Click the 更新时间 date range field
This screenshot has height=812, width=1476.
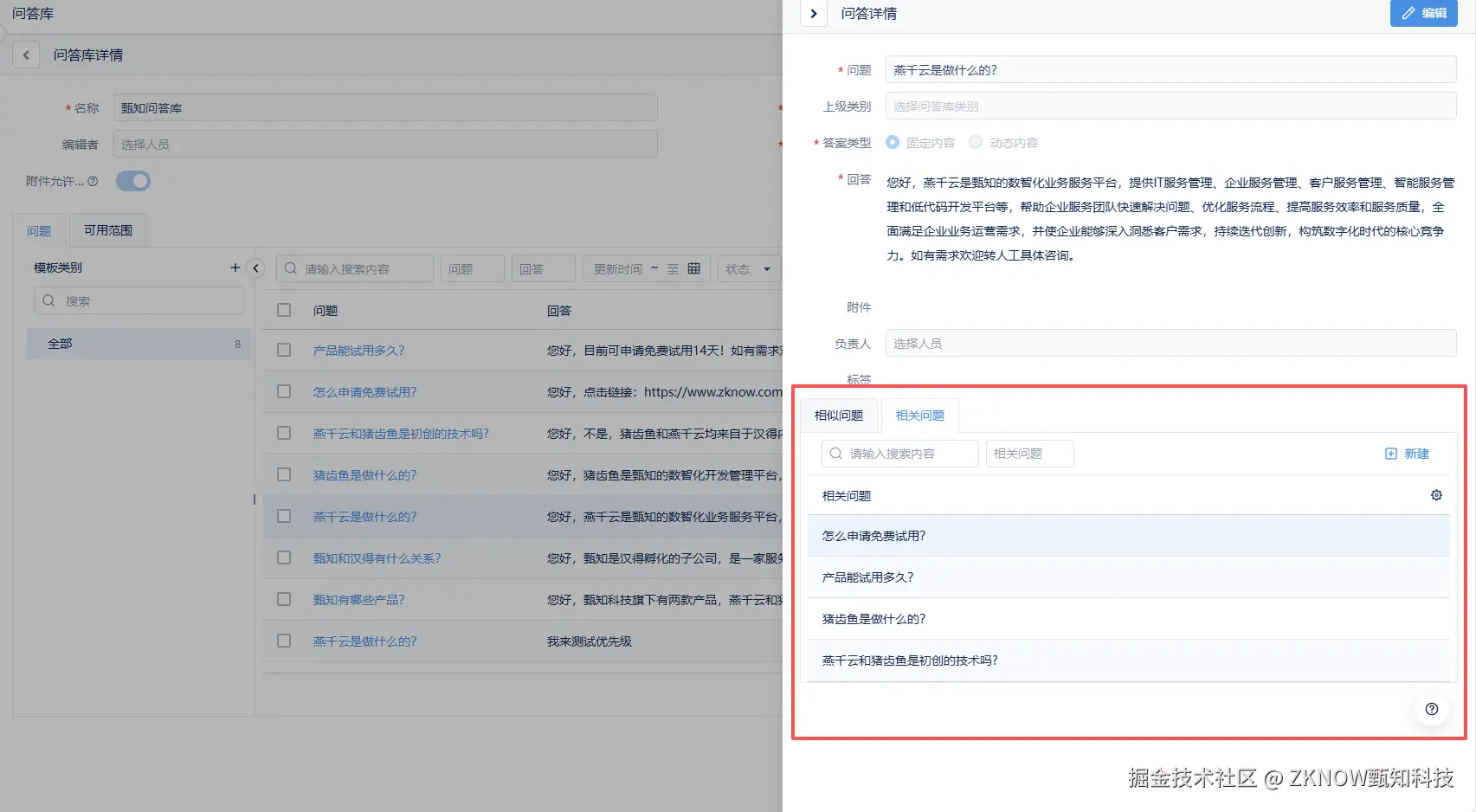pyautogui.click(x=647, y=268)
